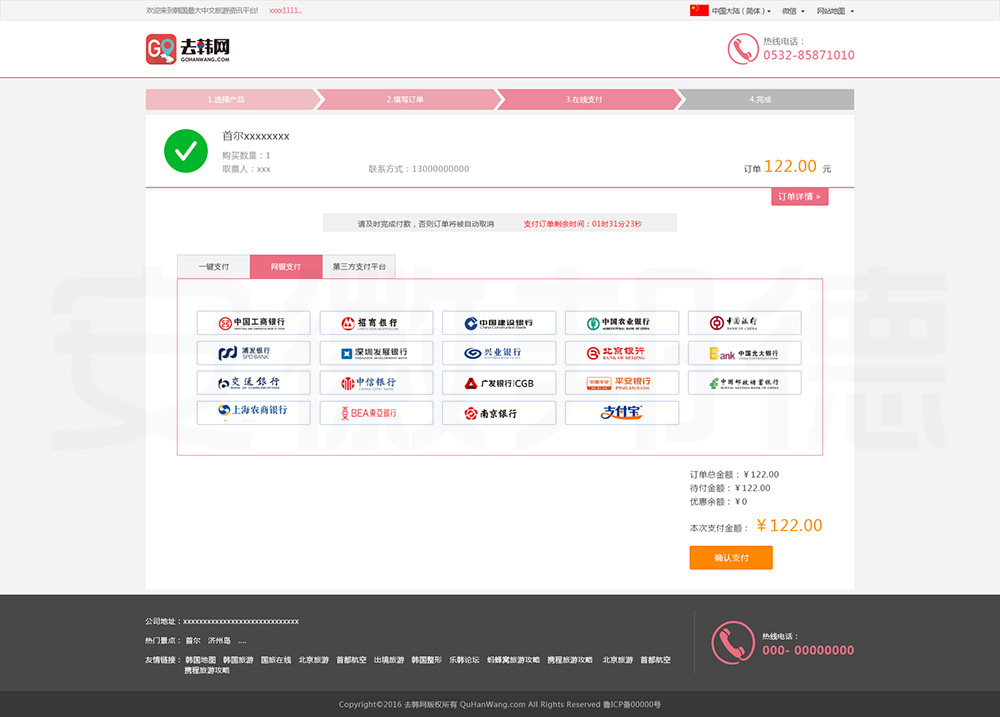The width and height of the screenshot is (1000, 717).
Task: Go to step 2 填写订单
Action: click(x=405, y=99)
